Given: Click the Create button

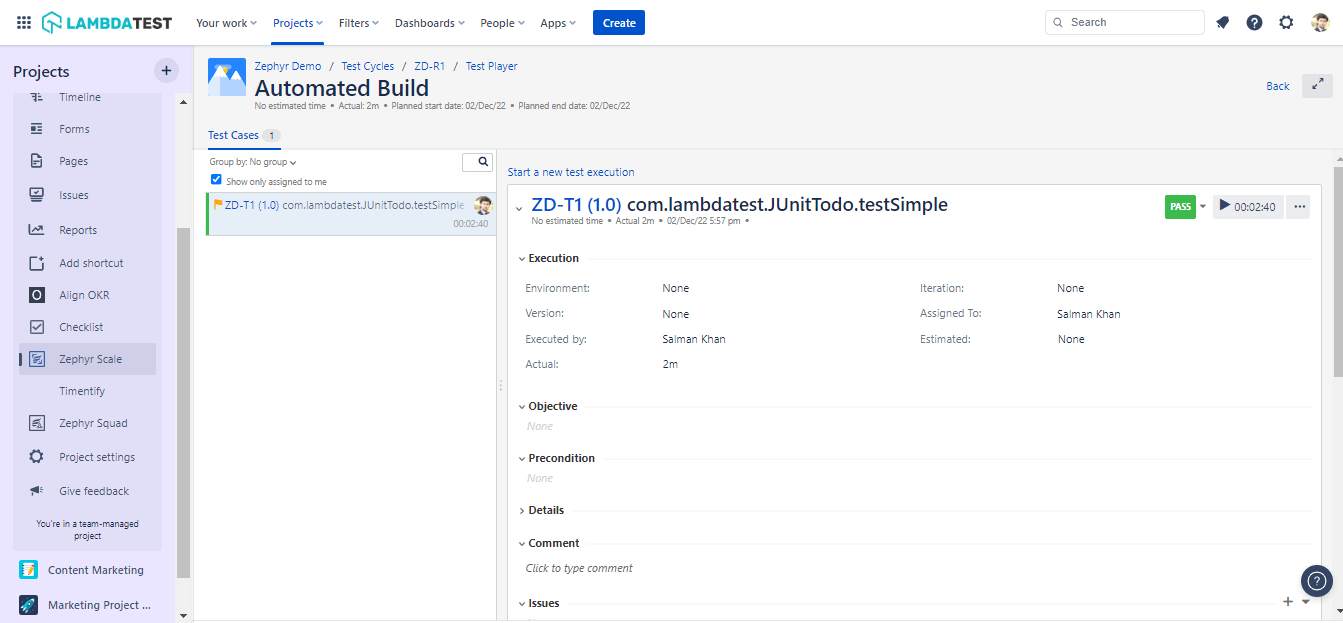Looking at the screenshot, I should [618, 22].
